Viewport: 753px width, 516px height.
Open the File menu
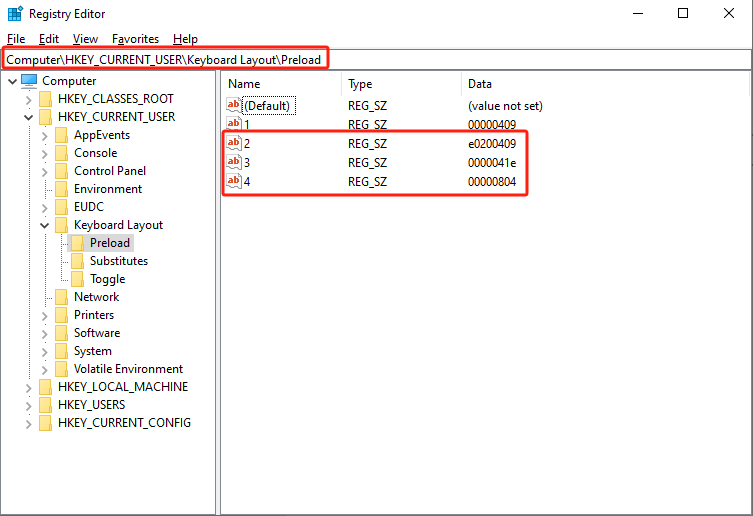click(17, 39)
